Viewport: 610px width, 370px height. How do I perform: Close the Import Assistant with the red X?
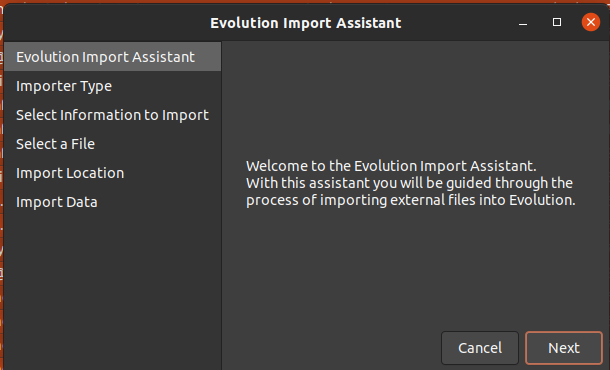[591, 22]
